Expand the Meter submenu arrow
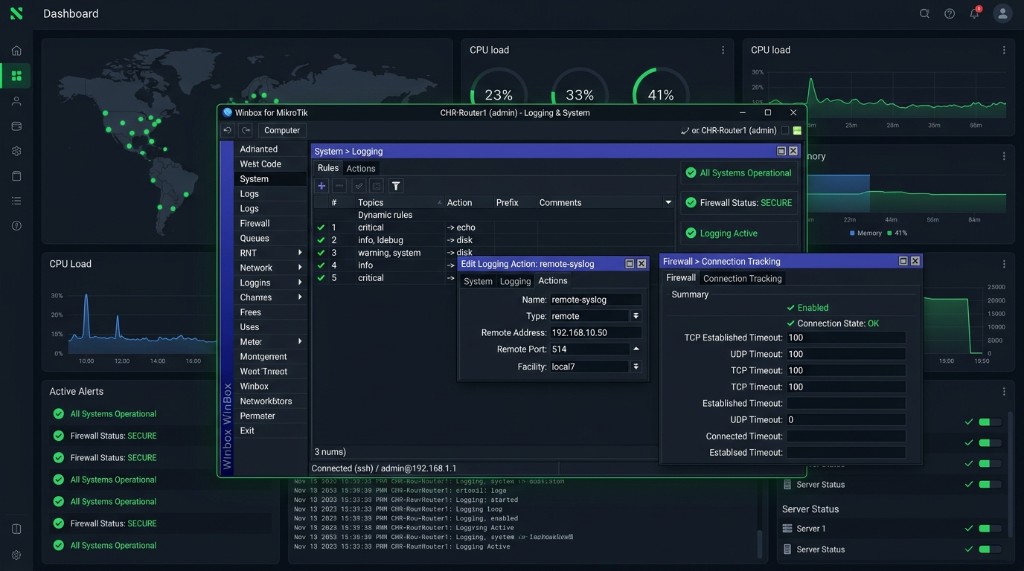 click(300, 342)
